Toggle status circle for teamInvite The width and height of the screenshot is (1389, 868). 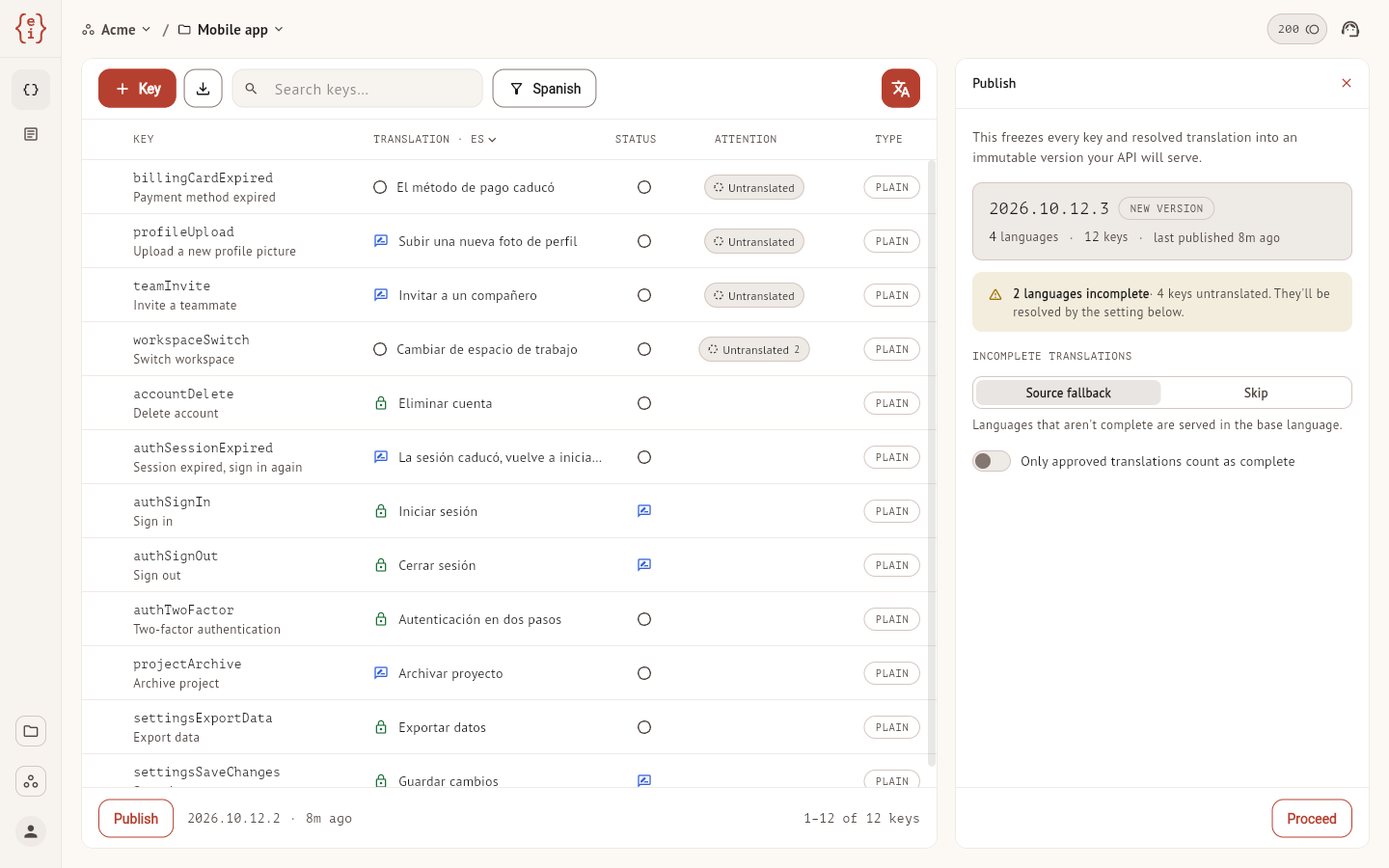644,295
